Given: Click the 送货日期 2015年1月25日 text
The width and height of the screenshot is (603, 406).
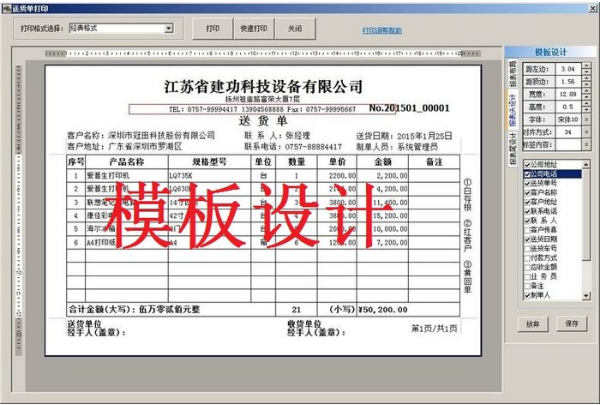Looking at the screenshot, I should [404, 136].
